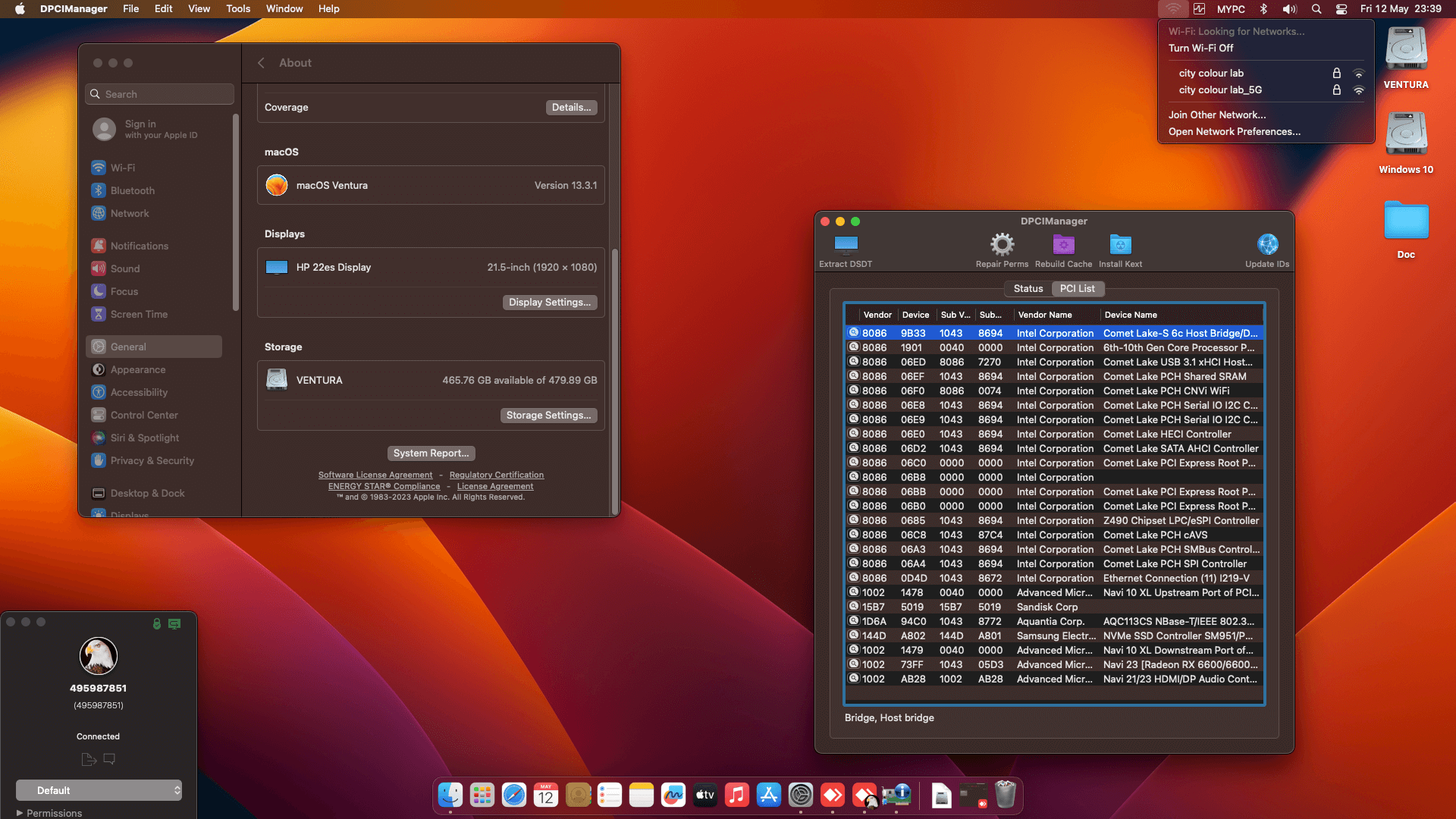Click the Vendor Name column header
Image resolution: width=1456 pixels, height=819 pixels.
pos(1056,315)
